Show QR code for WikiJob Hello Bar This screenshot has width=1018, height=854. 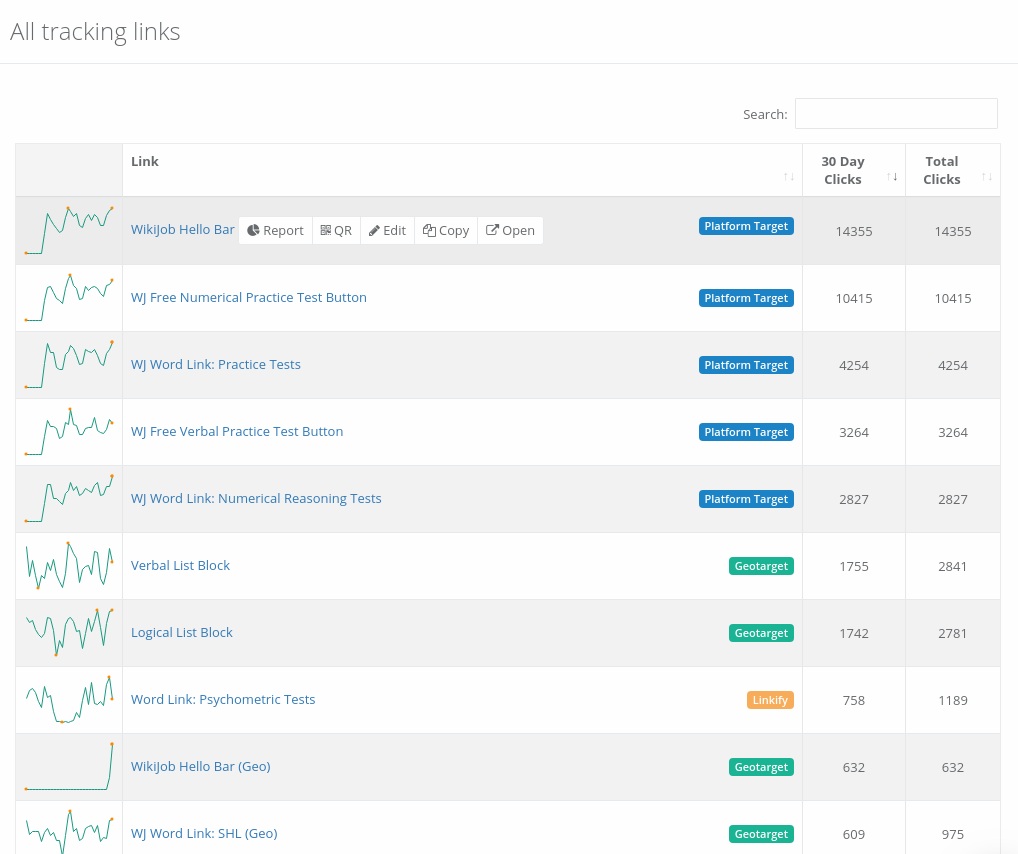pos(336,231)
